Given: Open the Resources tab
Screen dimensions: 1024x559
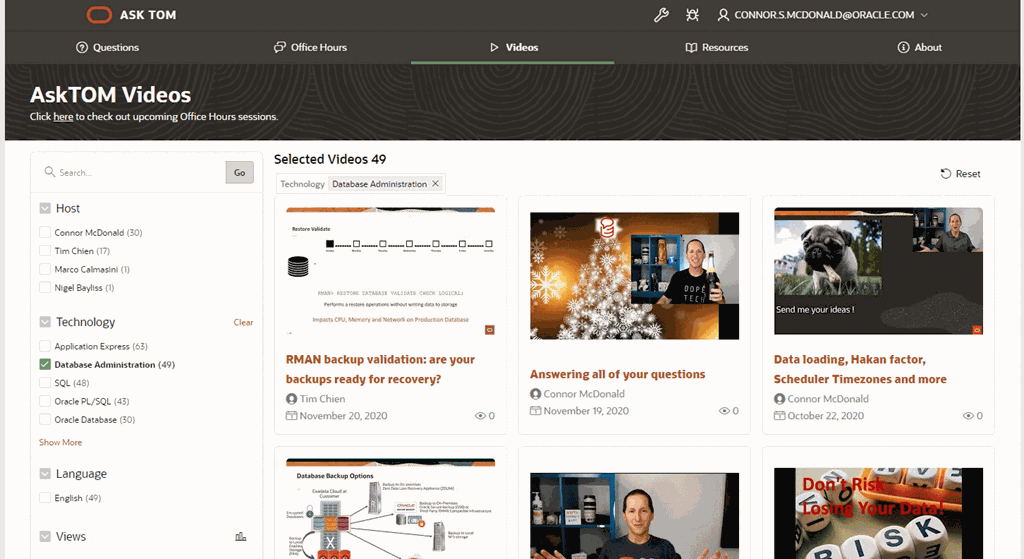Looking at the screenshot, I should point(716,47).
